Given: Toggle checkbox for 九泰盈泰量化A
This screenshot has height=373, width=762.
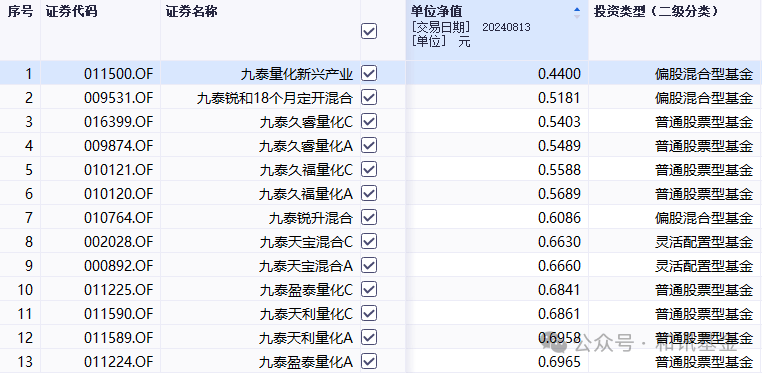Looking at the screenshot, I should [x=369, y=362].
